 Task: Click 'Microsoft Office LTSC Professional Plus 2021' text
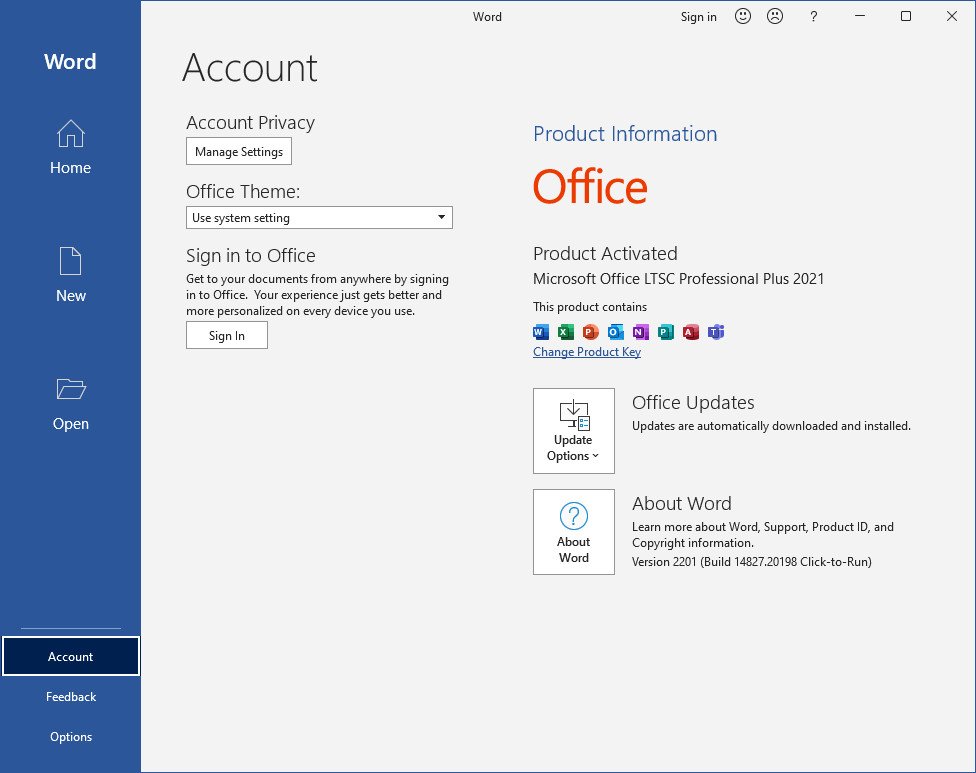[678, 278]
